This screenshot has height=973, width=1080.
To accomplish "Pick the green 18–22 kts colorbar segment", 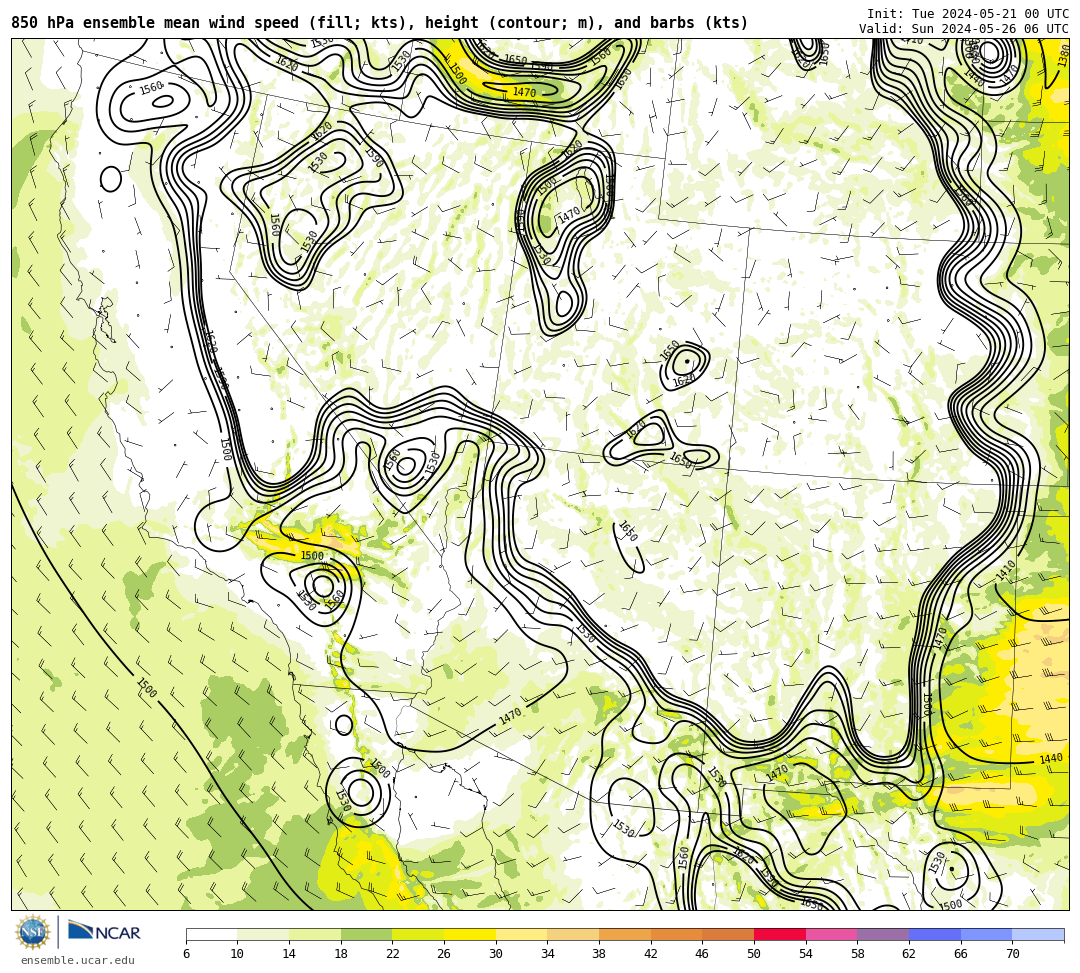I will [x=366, y=934].
